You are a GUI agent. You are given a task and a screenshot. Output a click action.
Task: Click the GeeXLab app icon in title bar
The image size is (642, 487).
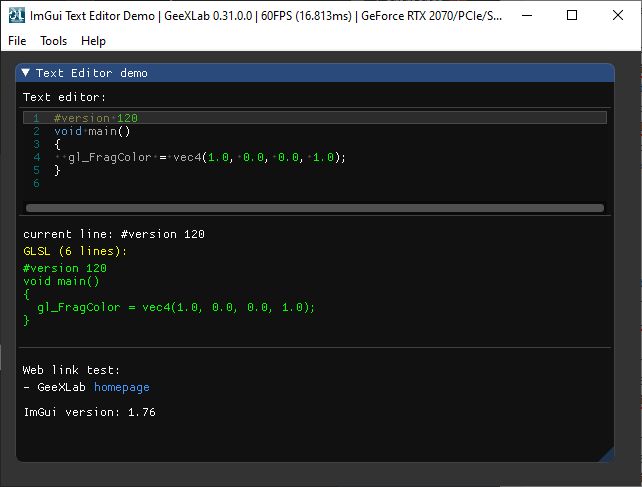click(x=17, y=16)
